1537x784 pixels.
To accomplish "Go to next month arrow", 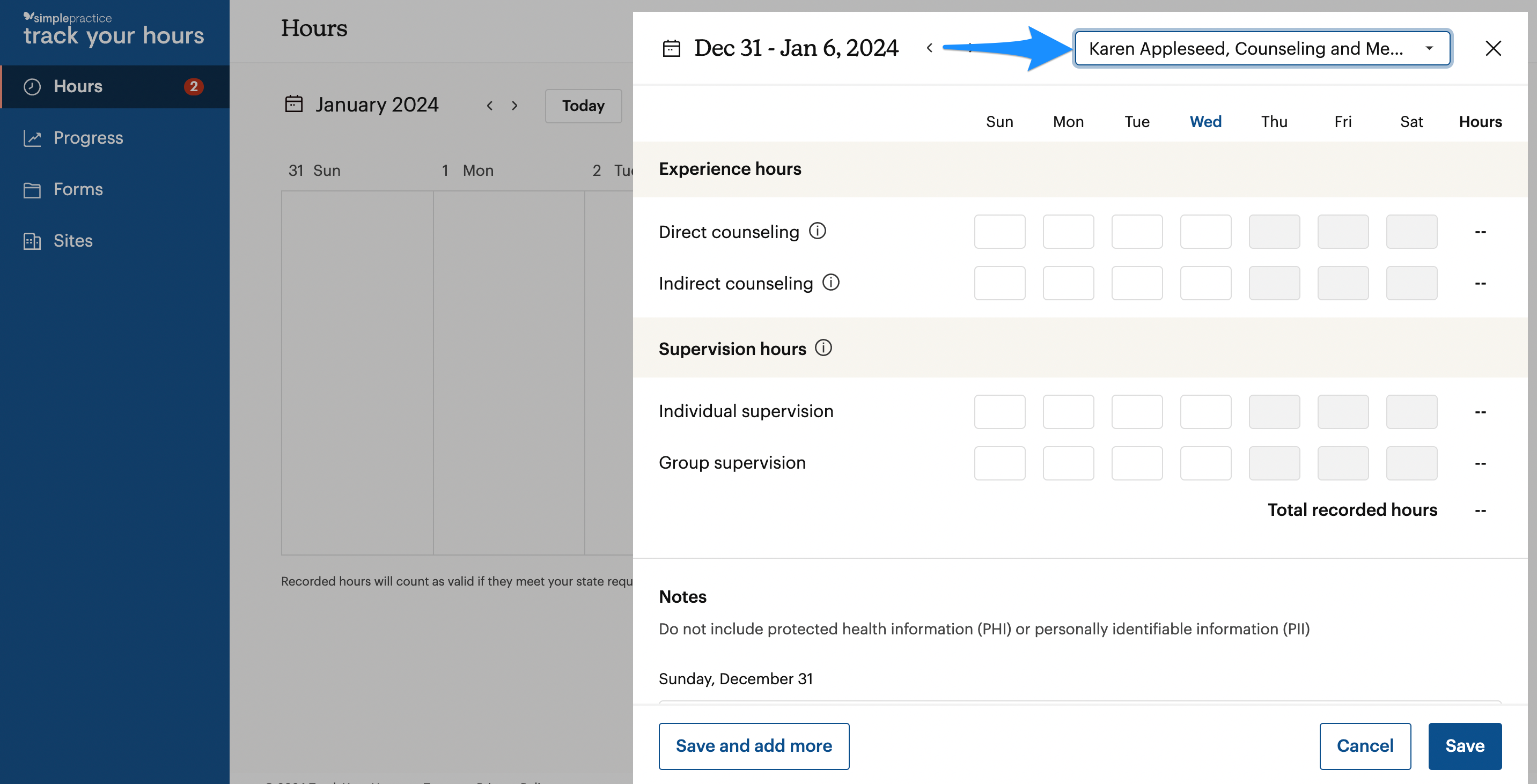I will tap(514, 106).
